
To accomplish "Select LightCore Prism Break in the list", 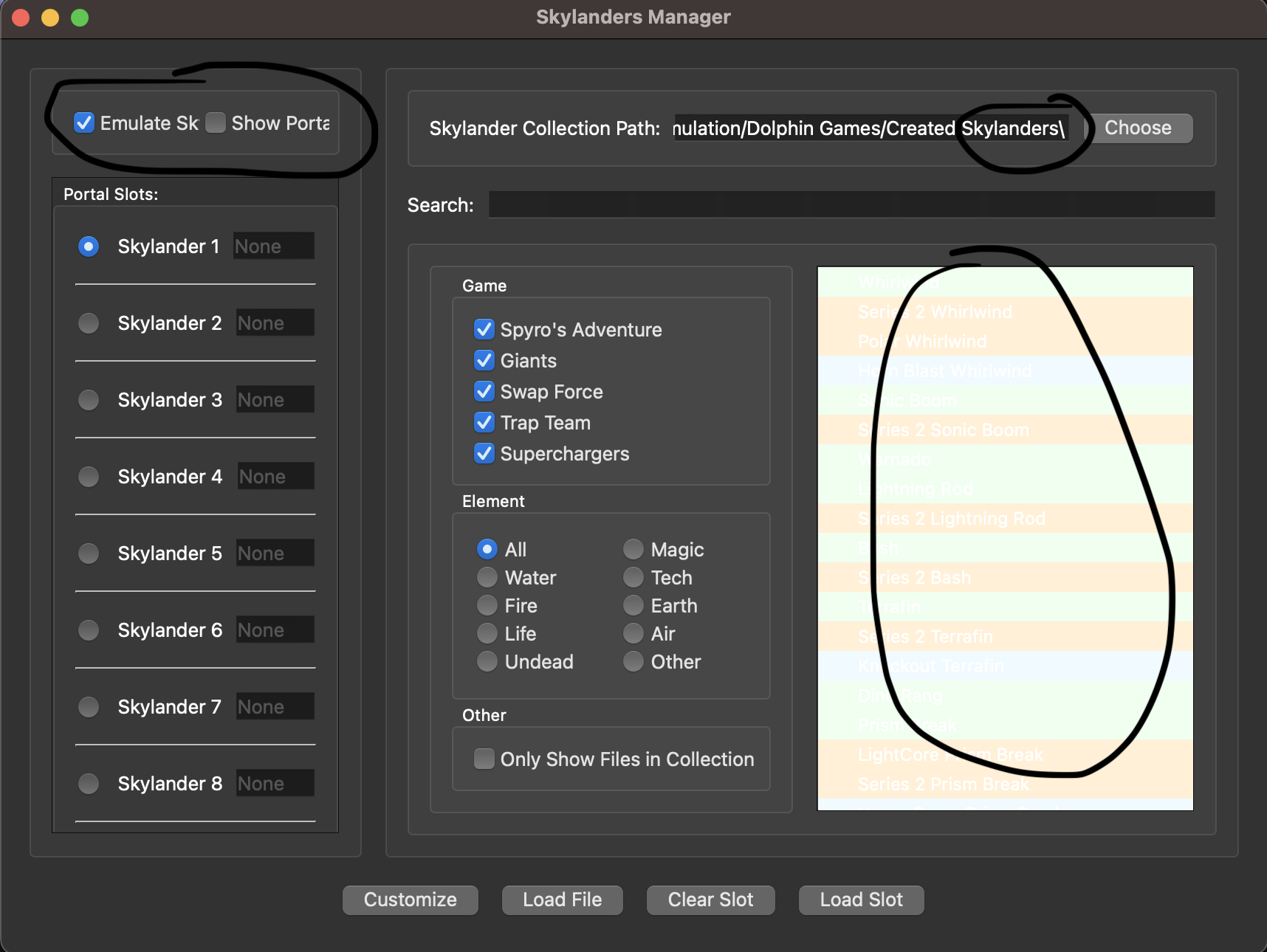I will (1006, 754).
